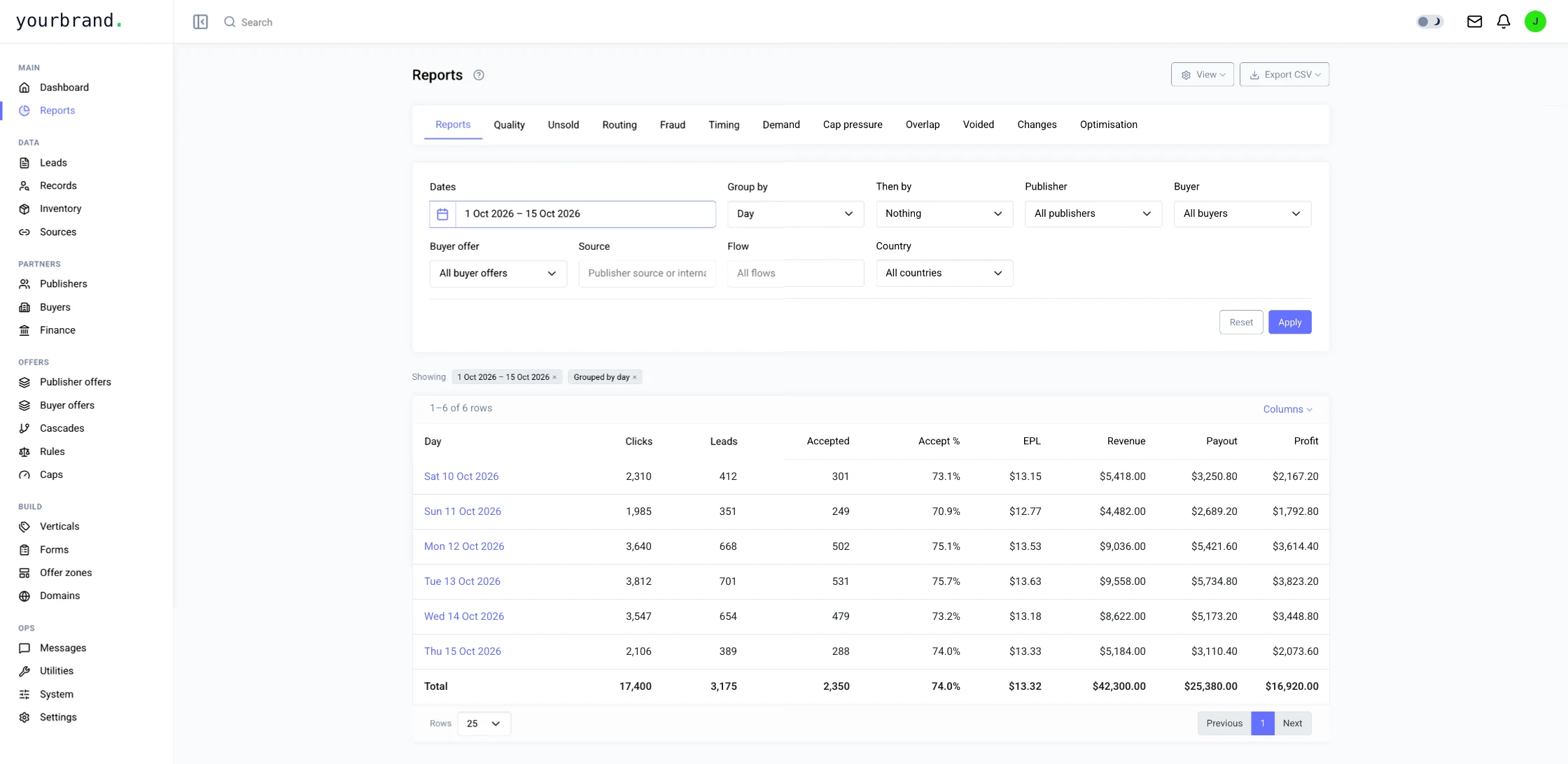Remove the date range filter chip
The width and height of the screenshot is (1568, 764).
554,377
